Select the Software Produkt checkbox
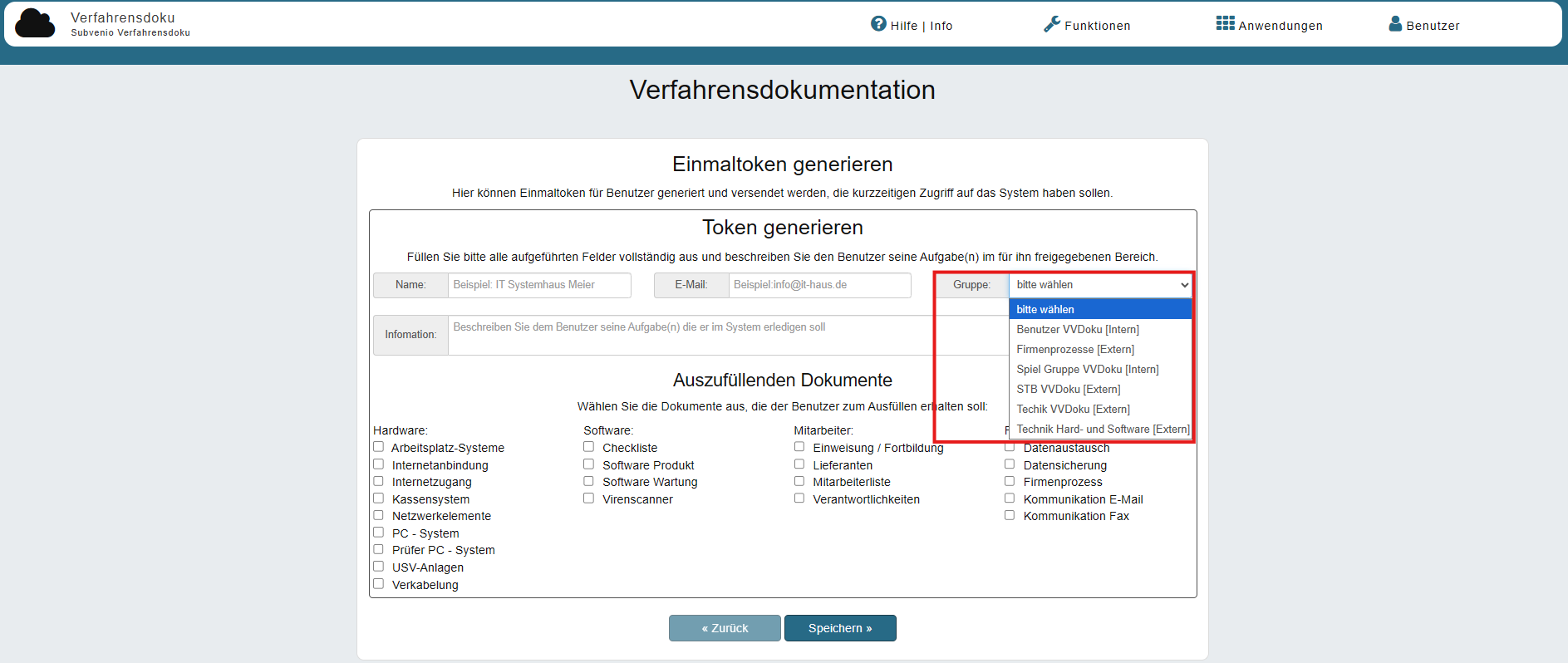The width and height of the screenshot is (1568, 663). pyautogui.click(x=589, y=464)
